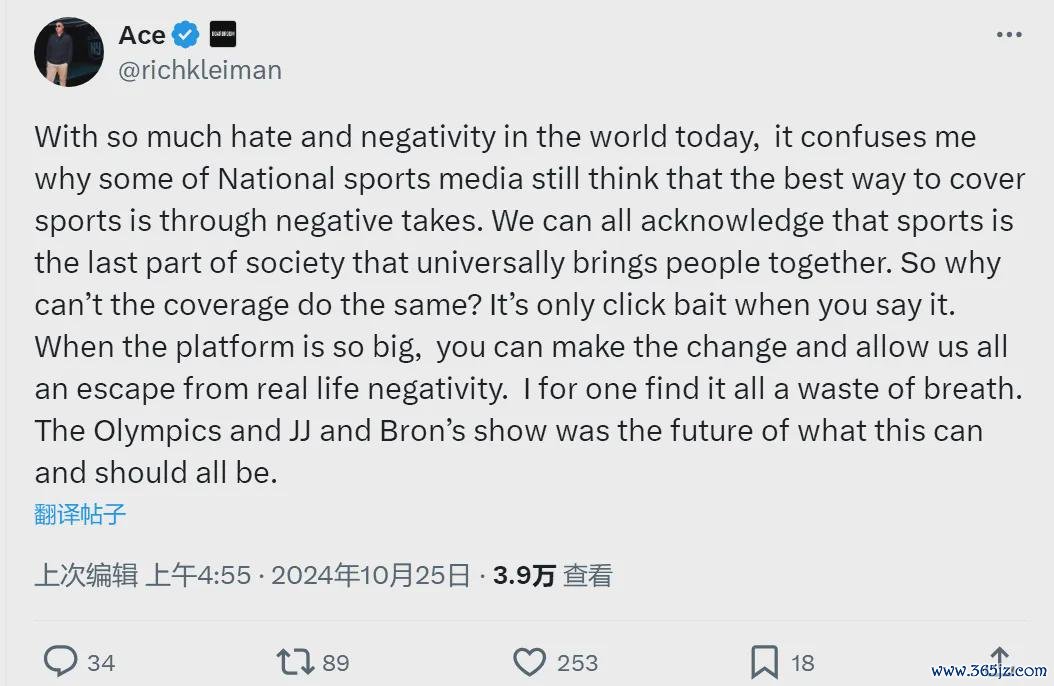Click the share upload arrow icon
The height and width of the screenshot is (686, 1054).
click(x=998, y=661)
